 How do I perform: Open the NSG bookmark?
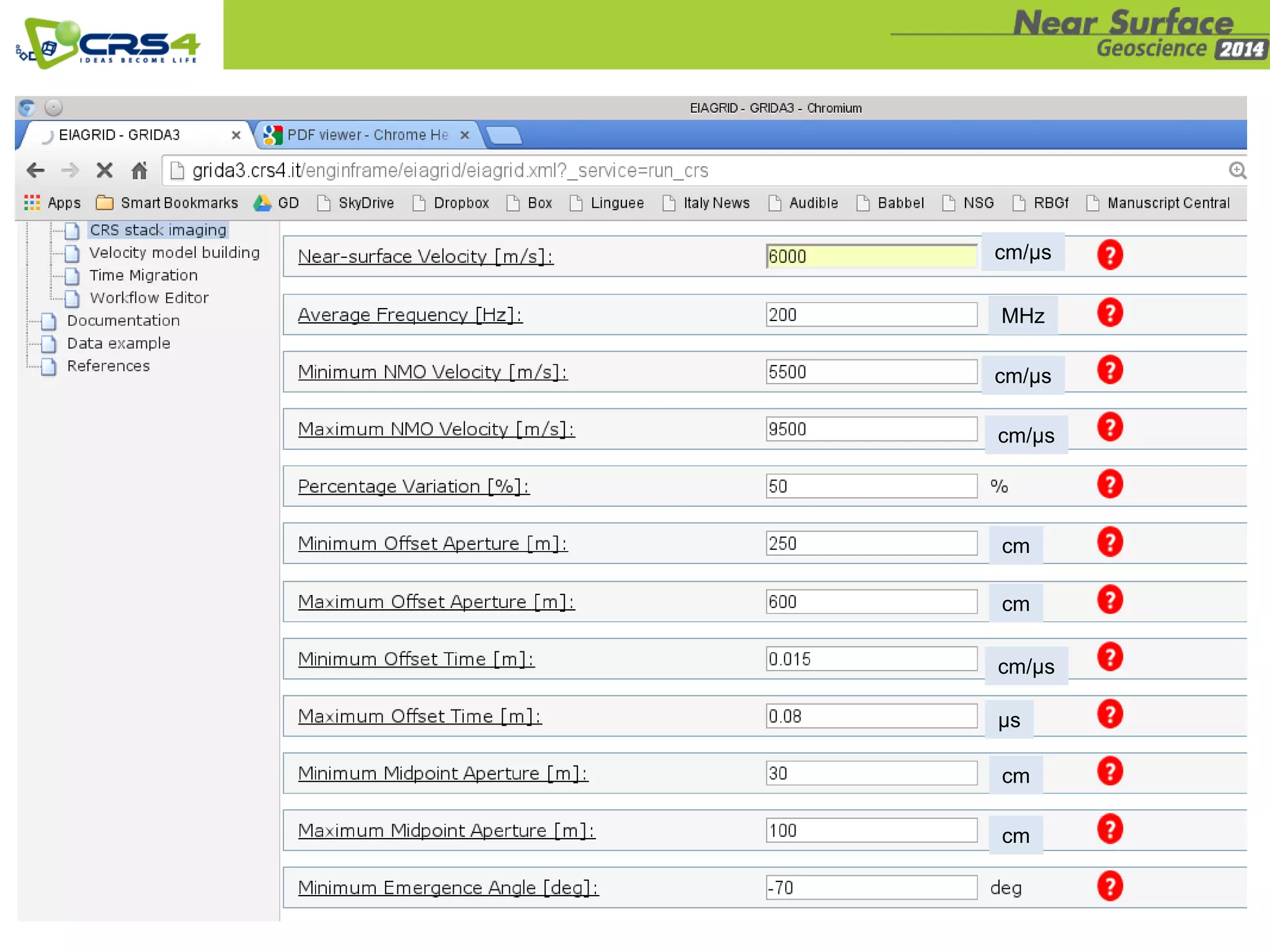(x=967, y=203)
